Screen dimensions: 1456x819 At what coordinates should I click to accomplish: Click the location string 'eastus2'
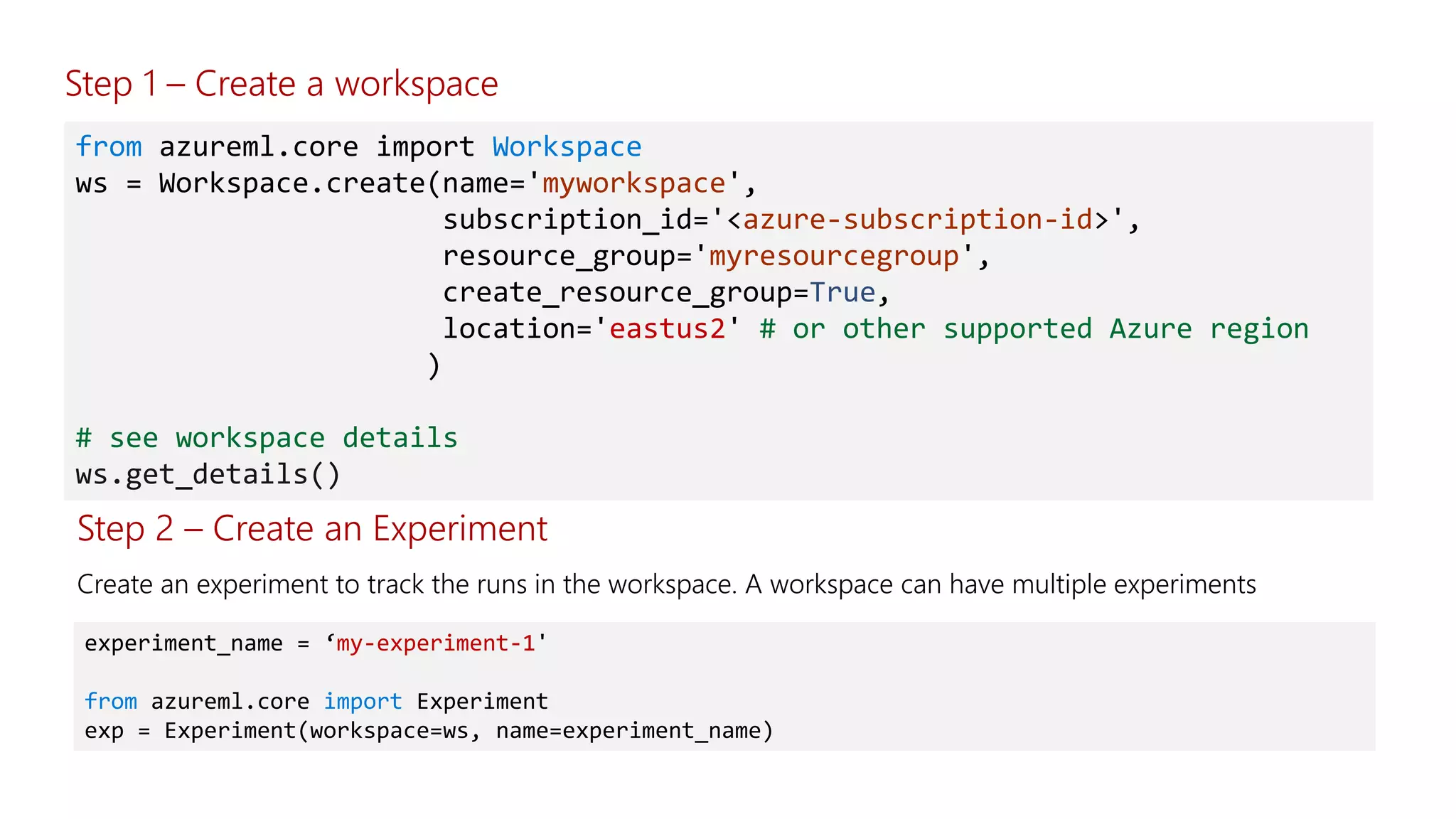coord(667,328)
